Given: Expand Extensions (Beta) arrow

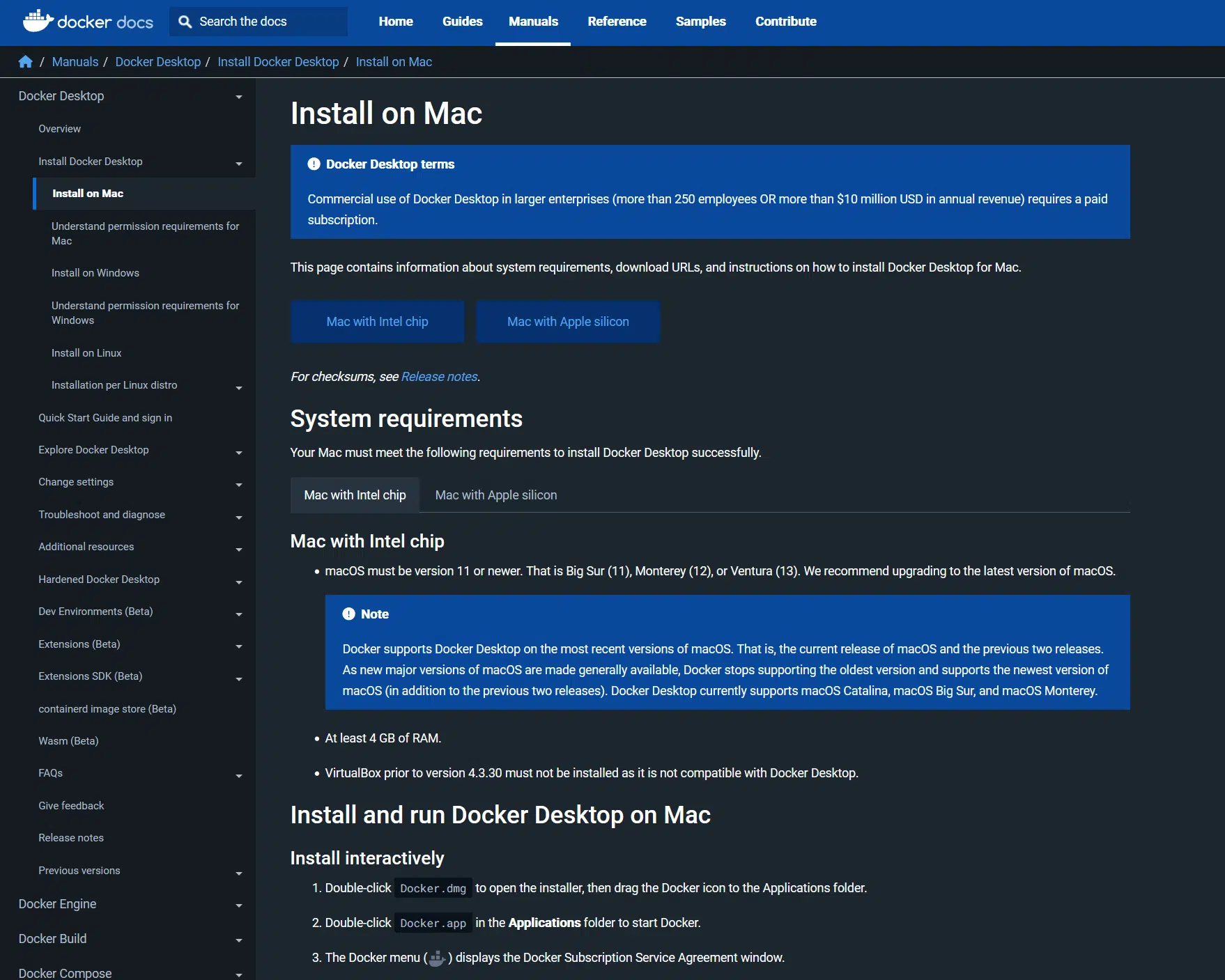Looking at the screenshot, I should pyautogui.click(x=239, y=646).
